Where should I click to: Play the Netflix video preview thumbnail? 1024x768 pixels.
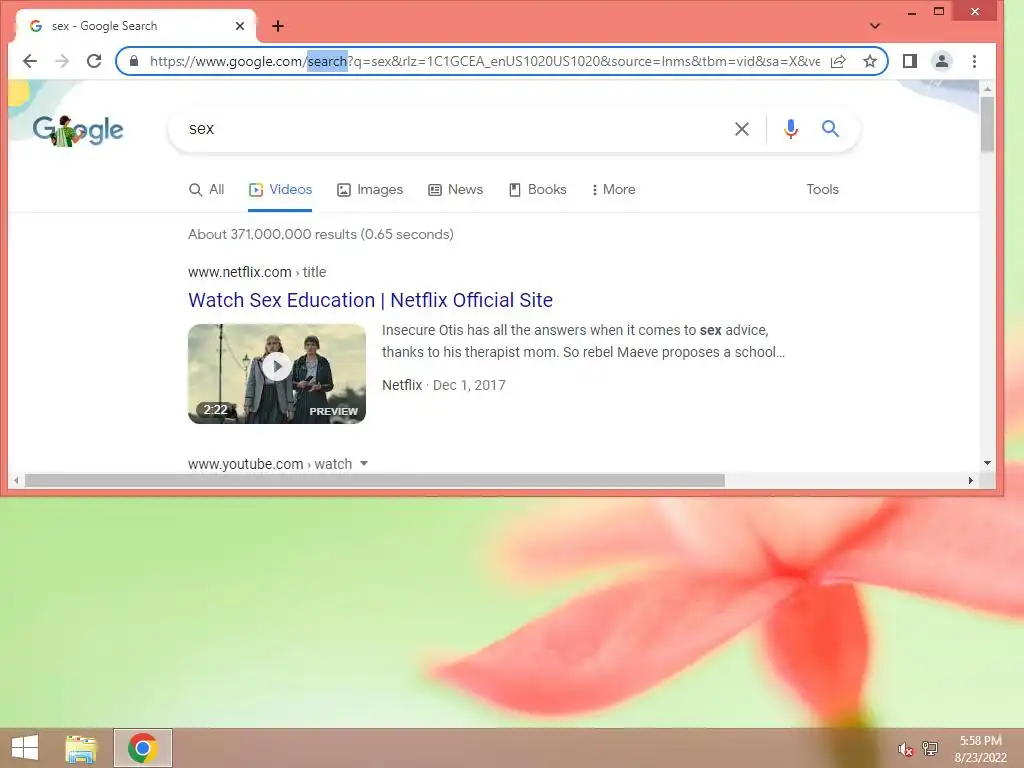(x=277, y=374)
